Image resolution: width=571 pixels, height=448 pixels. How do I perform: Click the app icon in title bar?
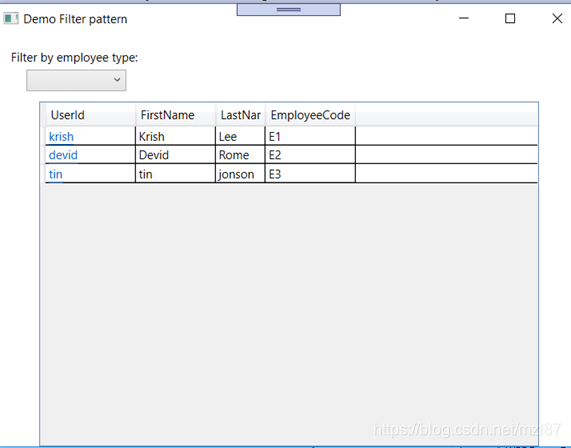tap(11, 19)
